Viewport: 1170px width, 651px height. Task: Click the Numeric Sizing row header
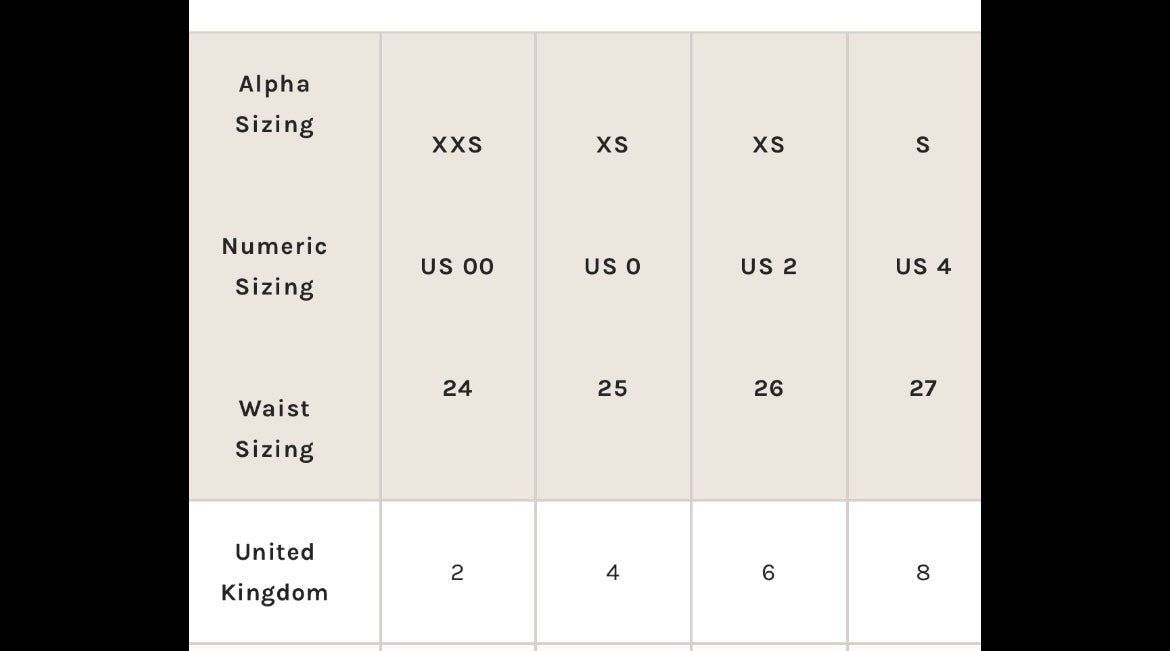[274, 266]
